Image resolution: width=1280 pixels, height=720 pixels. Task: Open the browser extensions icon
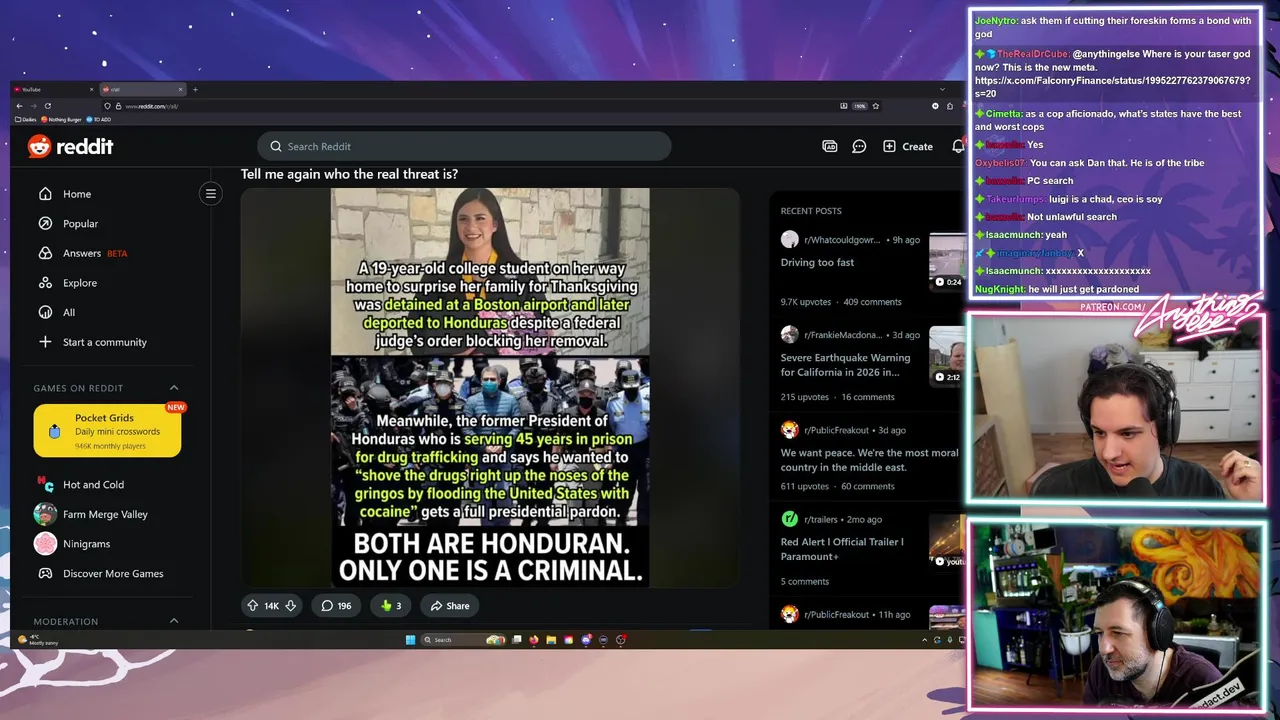coord(950,106)
